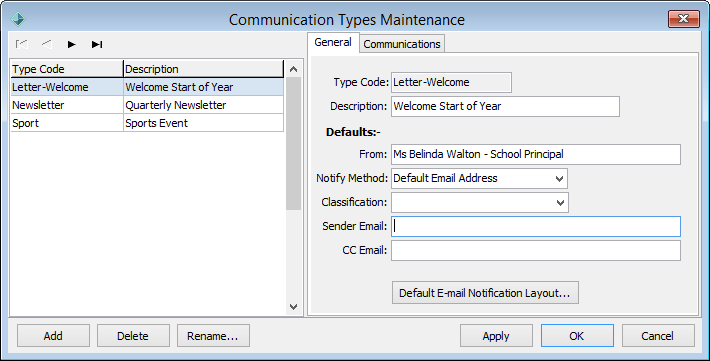710x361 pixels.
Task: Focus the Sender Email field
Action: tap(536, 226)
